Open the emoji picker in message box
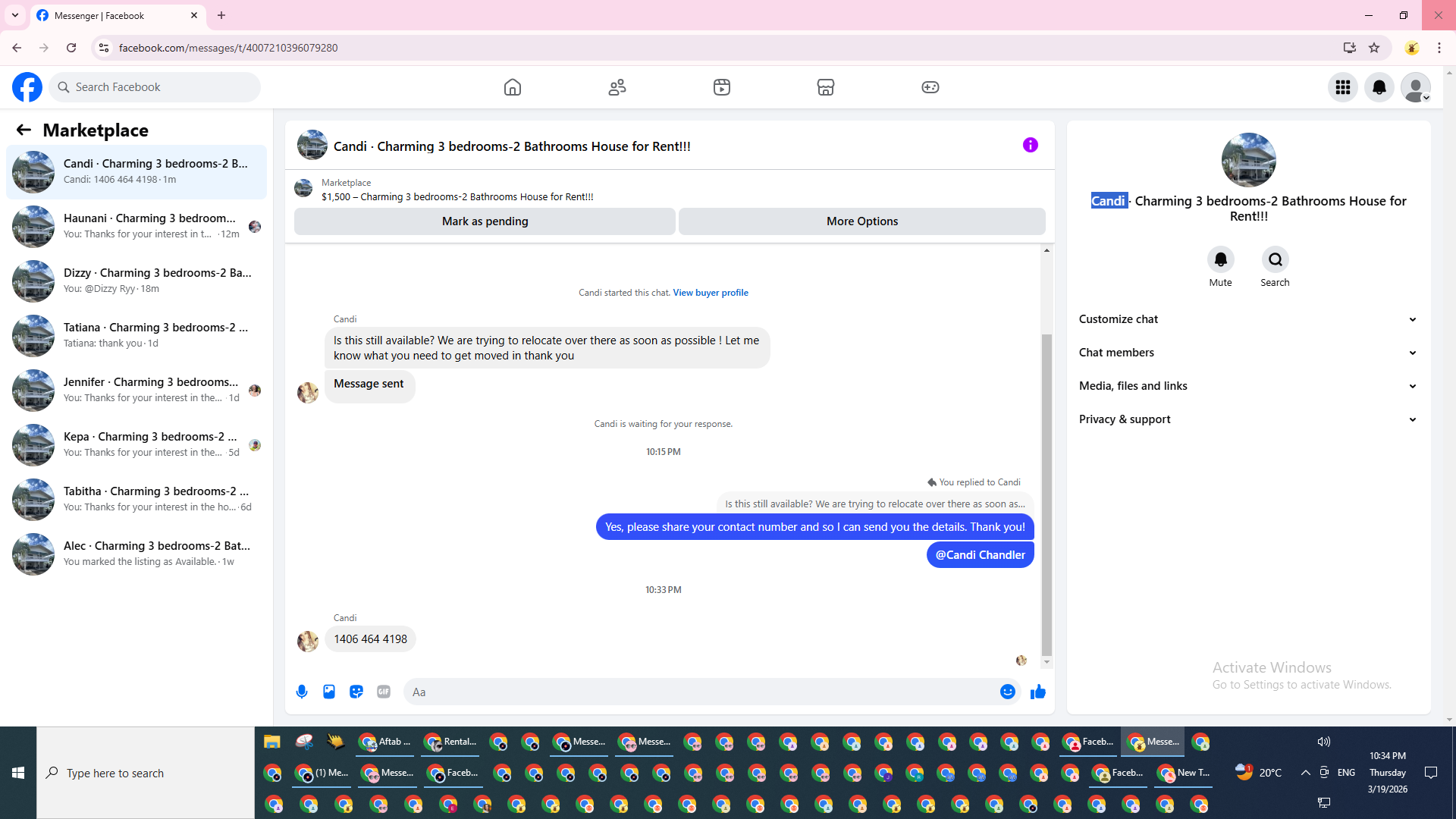 point(1007,692)
